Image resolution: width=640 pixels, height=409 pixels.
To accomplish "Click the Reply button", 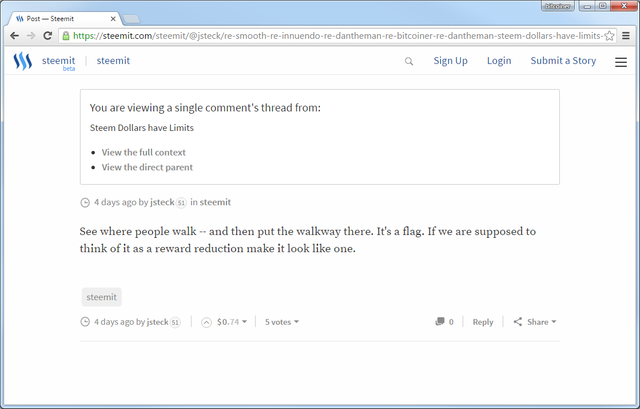I will (483, 322).
